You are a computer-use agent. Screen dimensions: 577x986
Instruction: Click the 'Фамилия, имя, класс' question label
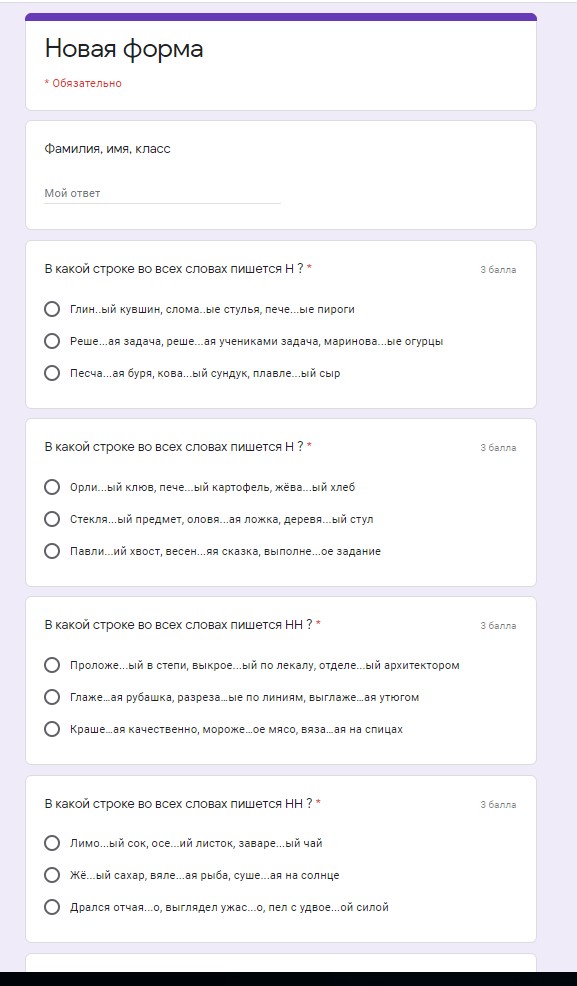(x=107, y=150)
